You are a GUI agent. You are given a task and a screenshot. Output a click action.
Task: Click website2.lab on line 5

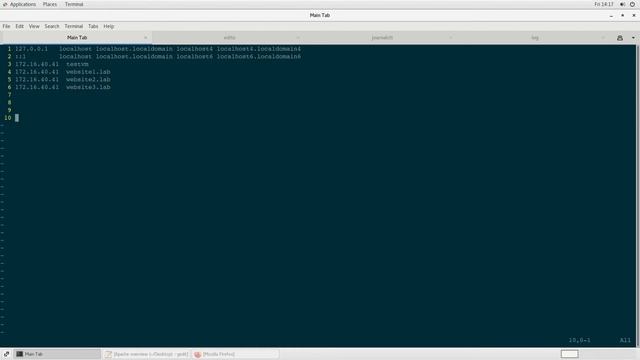click(x=88, y=80)
